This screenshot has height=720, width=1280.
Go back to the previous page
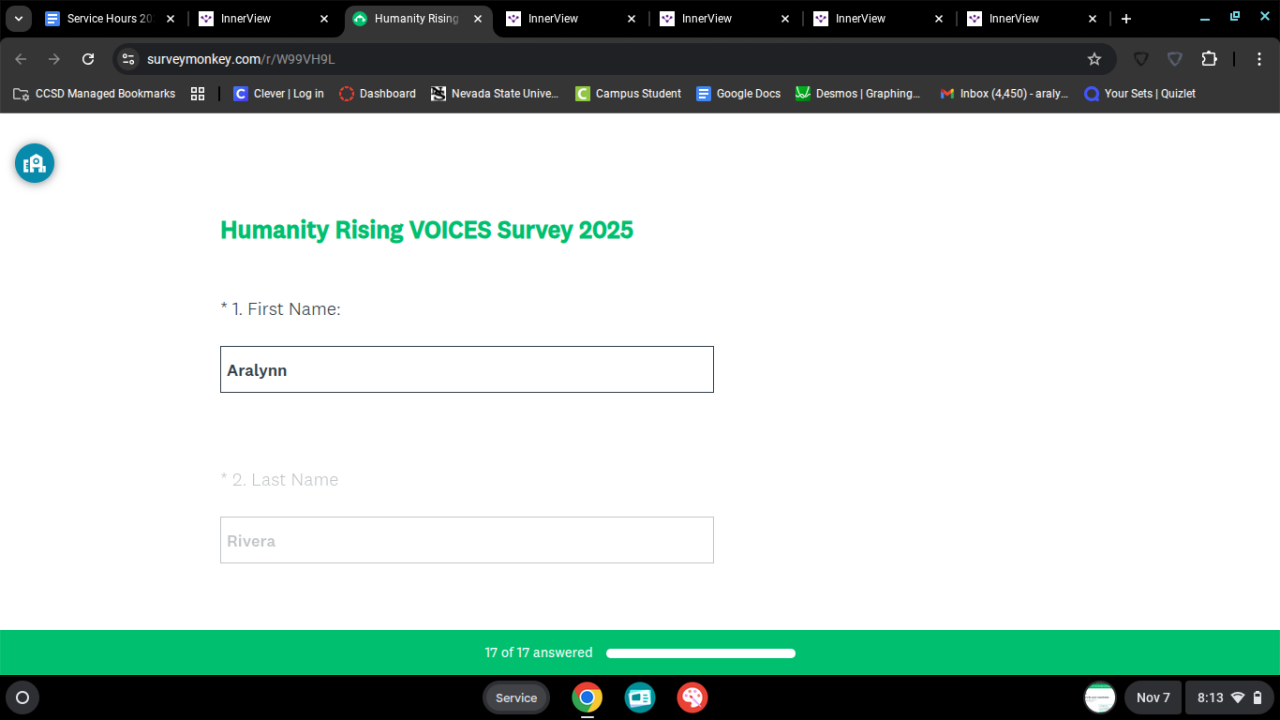(21, 59)
